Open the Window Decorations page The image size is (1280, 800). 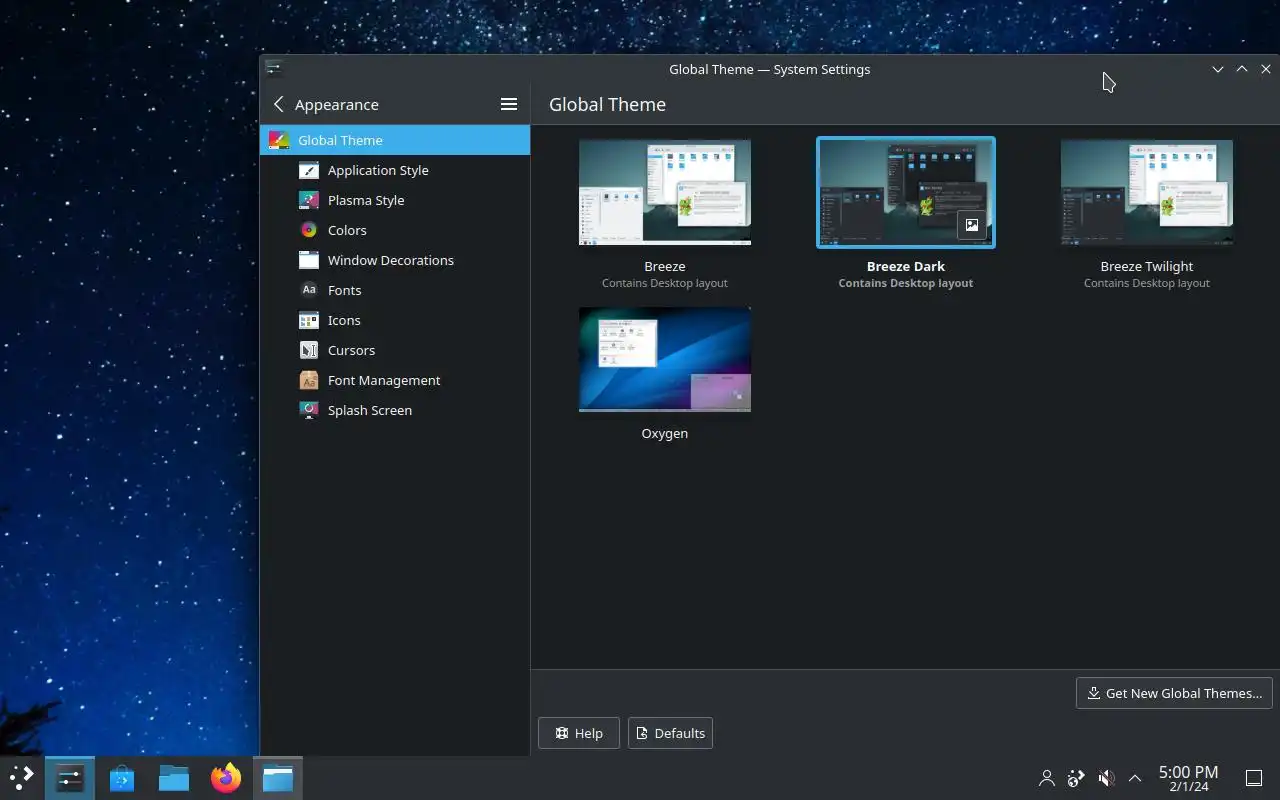coord(395,260)
